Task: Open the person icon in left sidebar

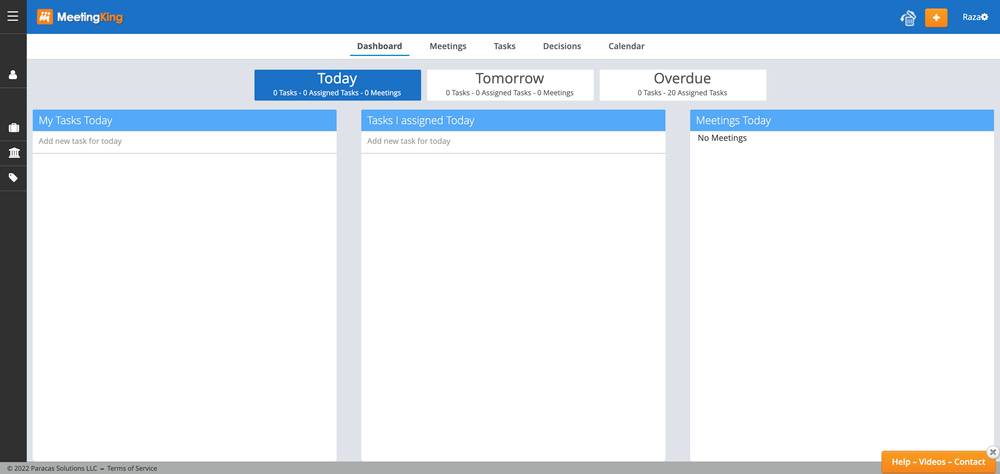Action: pyautogui.click(x=13, y=75)
